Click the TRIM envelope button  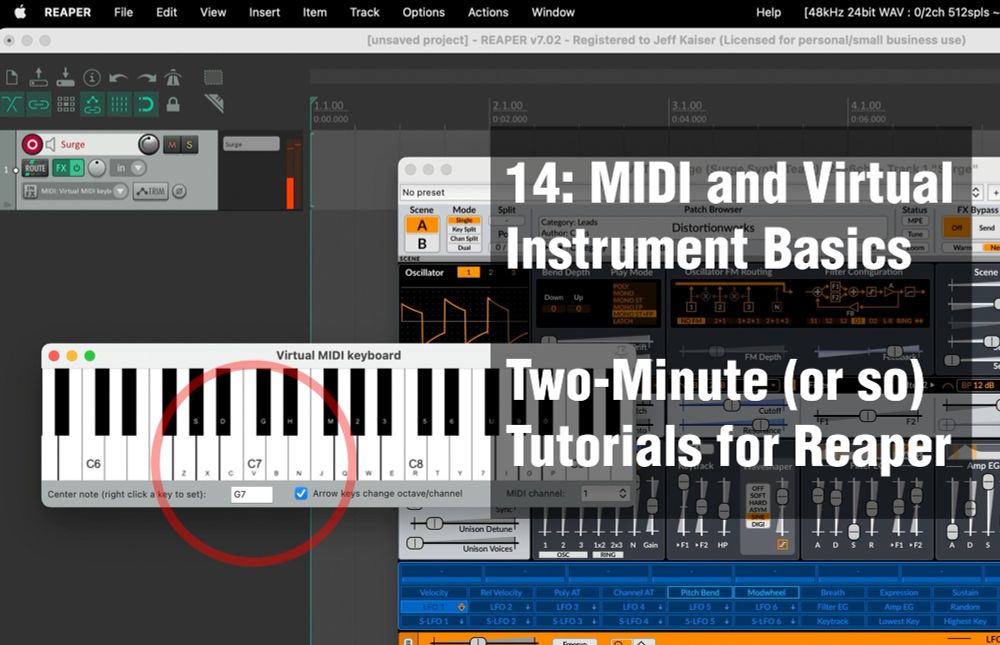pos(151,191)
